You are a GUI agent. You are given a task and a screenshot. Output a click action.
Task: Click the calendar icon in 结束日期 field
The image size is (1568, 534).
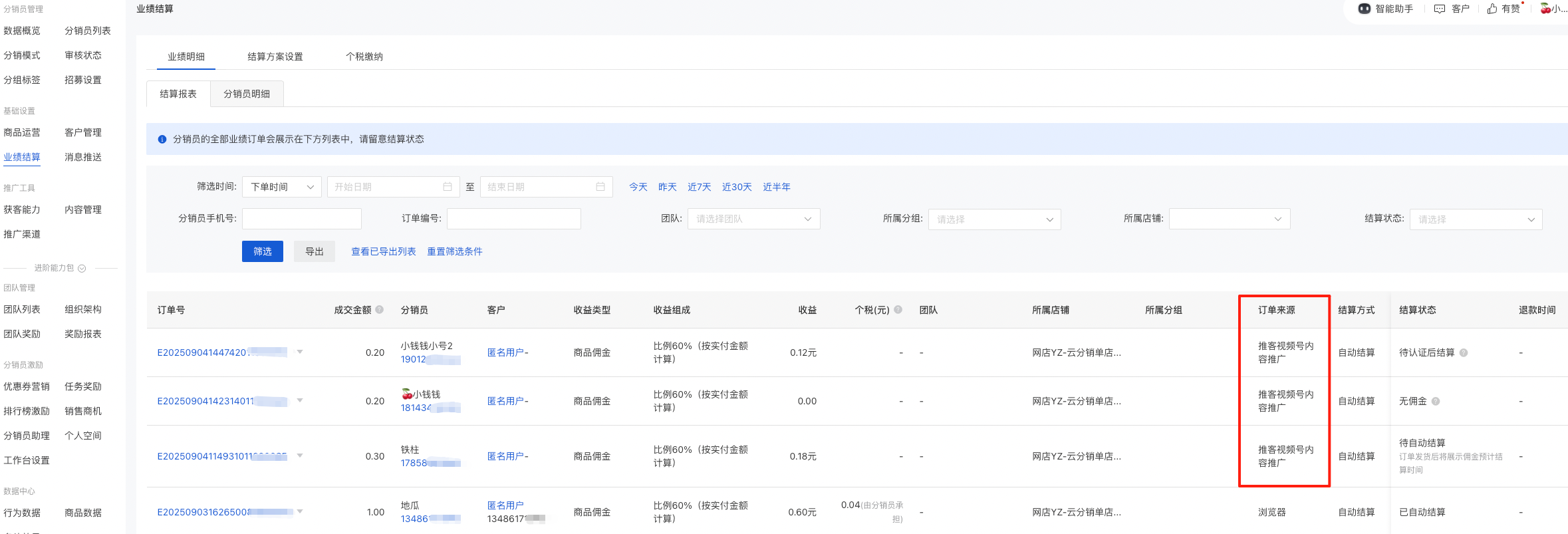click(600, 187)
